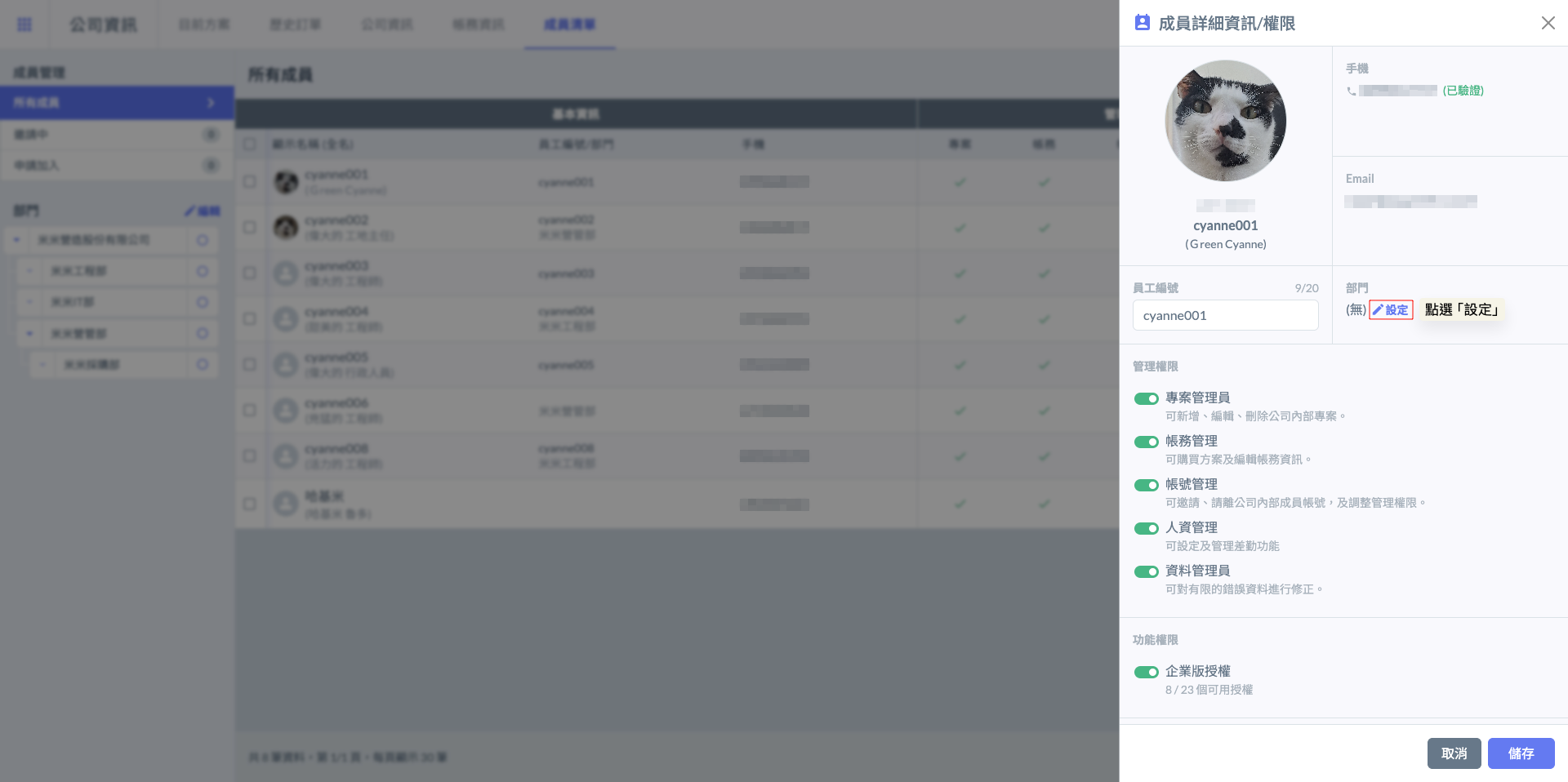Image resolution: width=1568 pixels, height=782 pixels.
Task: Select 申請加入 in the sidebar
Action: pyautogui.click(x=37, y=166)
